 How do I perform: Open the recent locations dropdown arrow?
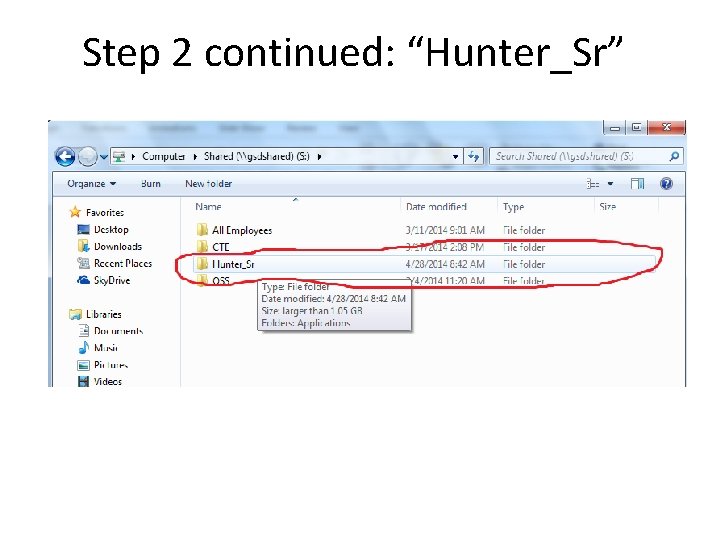pyautogui.click(x=104, y=157)
